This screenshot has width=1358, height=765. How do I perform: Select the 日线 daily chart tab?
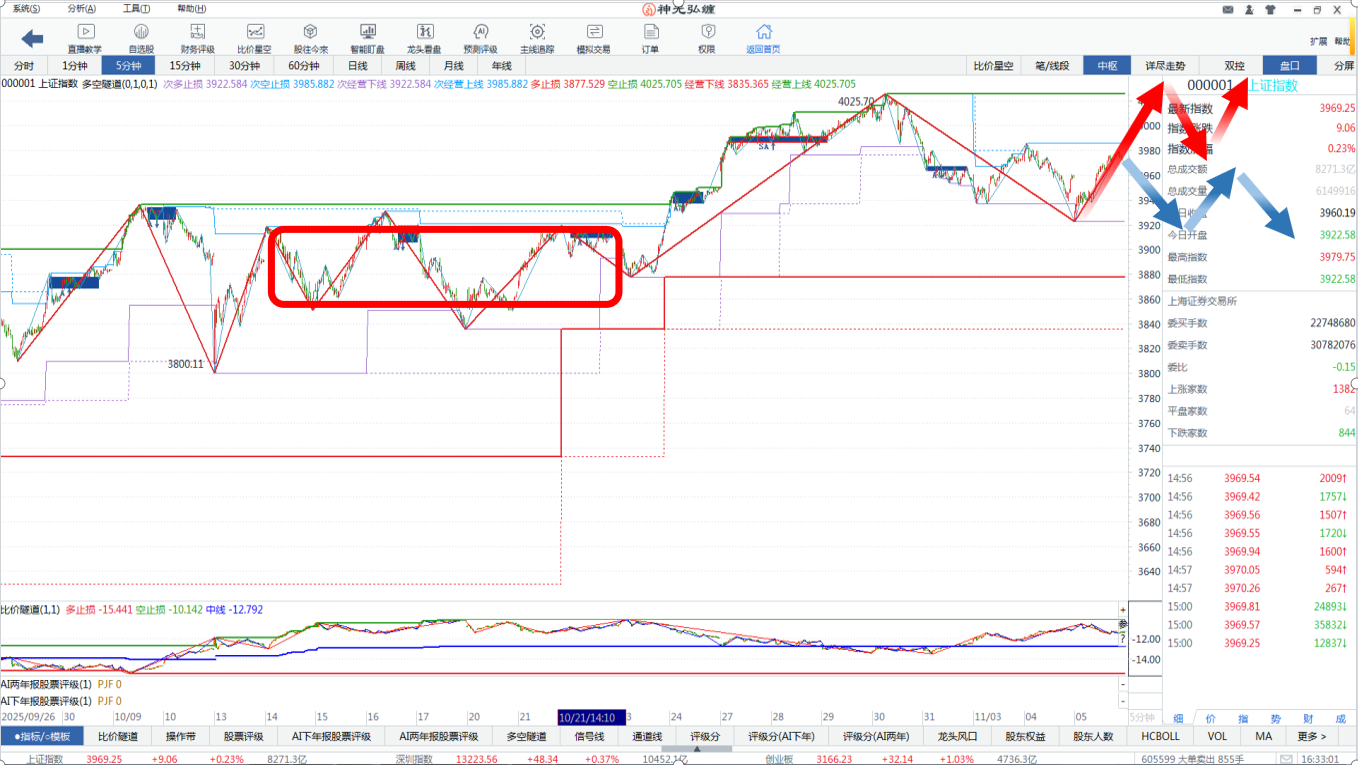[x=357, y=66]
